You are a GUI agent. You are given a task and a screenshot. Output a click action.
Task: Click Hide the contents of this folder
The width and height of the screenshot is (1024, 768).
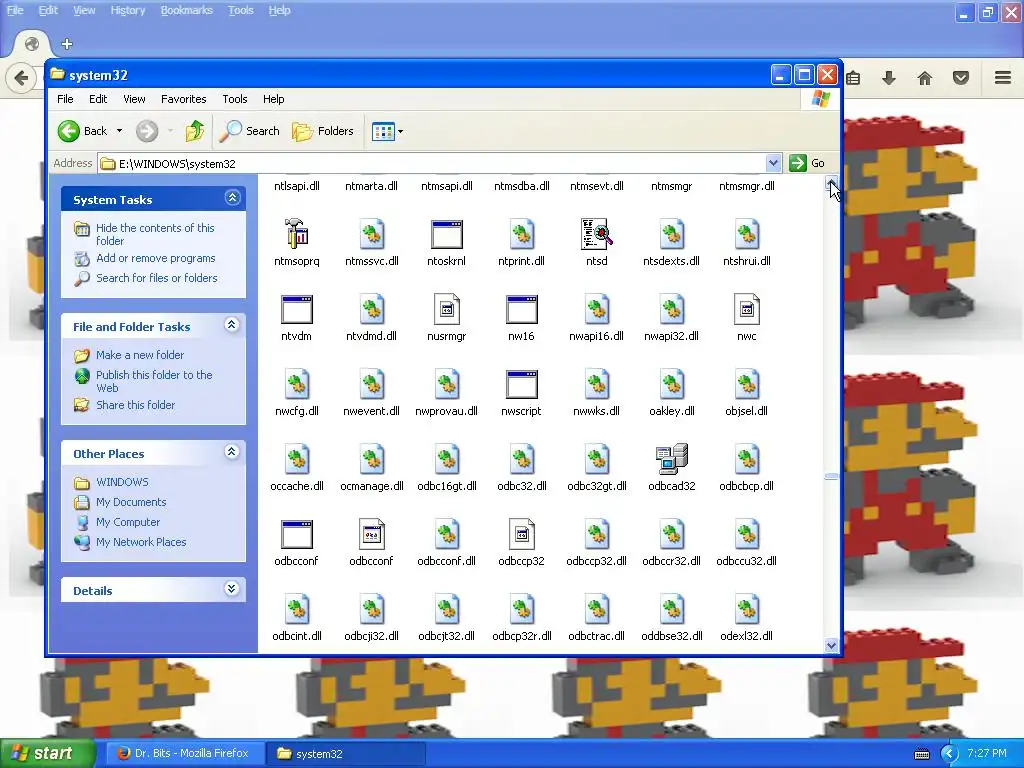[x=155, y=234]
